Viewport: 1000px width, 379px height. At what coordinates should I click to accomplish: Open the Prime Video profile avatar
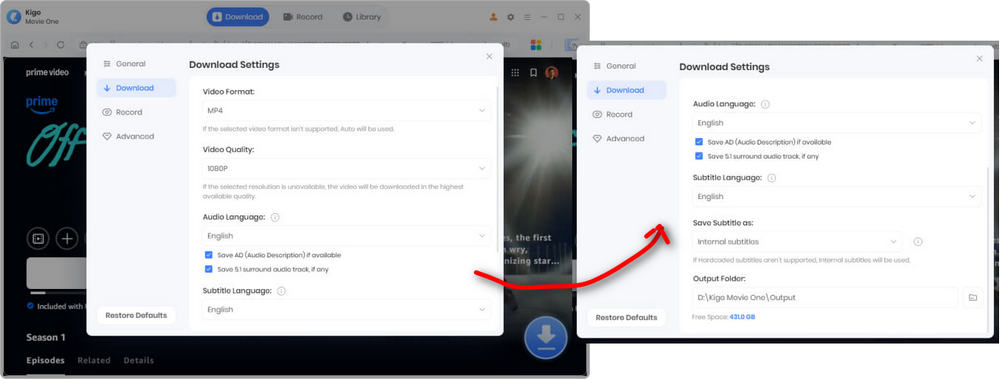[552, 73]
